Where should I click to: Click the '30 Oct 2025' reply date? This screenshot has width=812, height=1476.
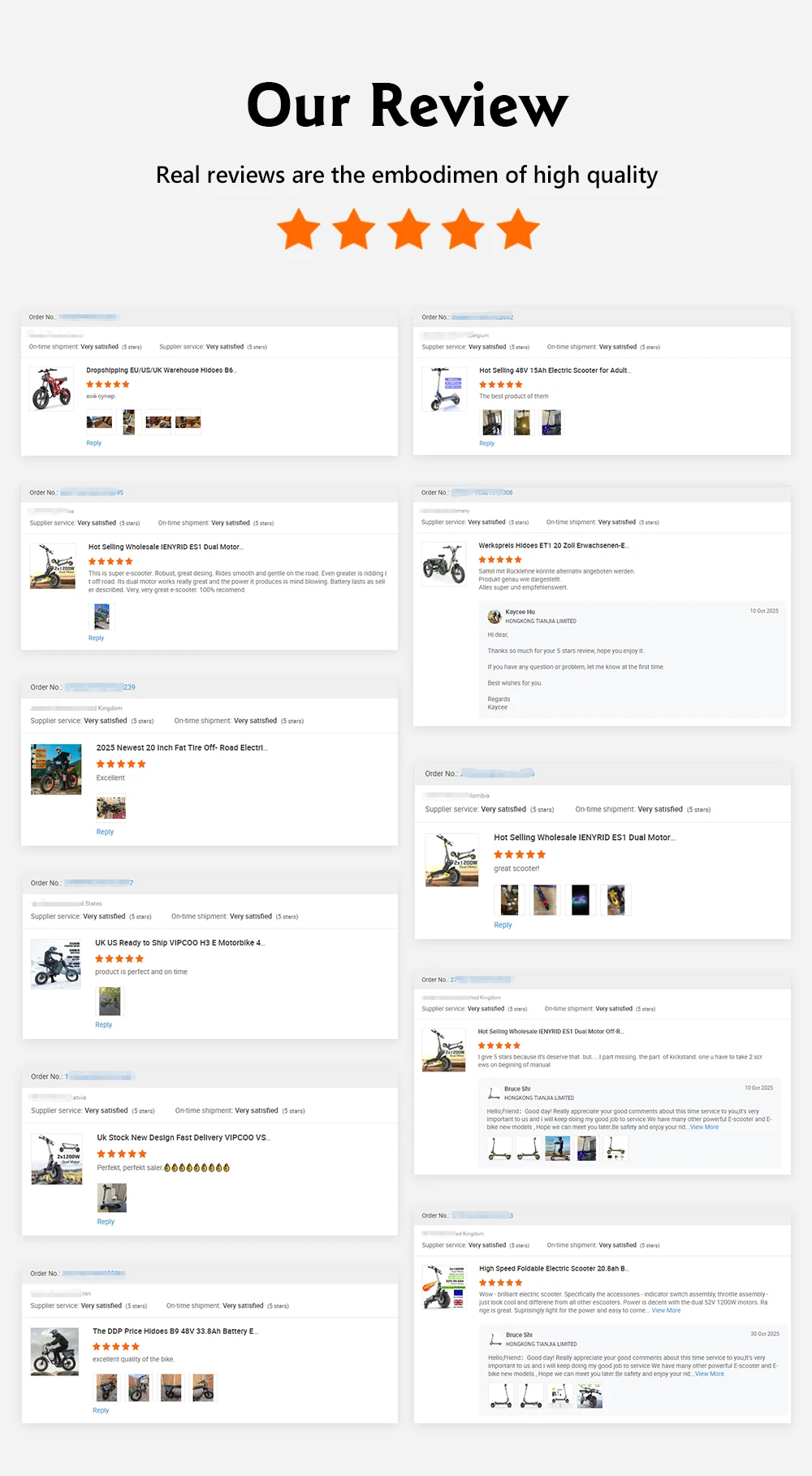765,1334
